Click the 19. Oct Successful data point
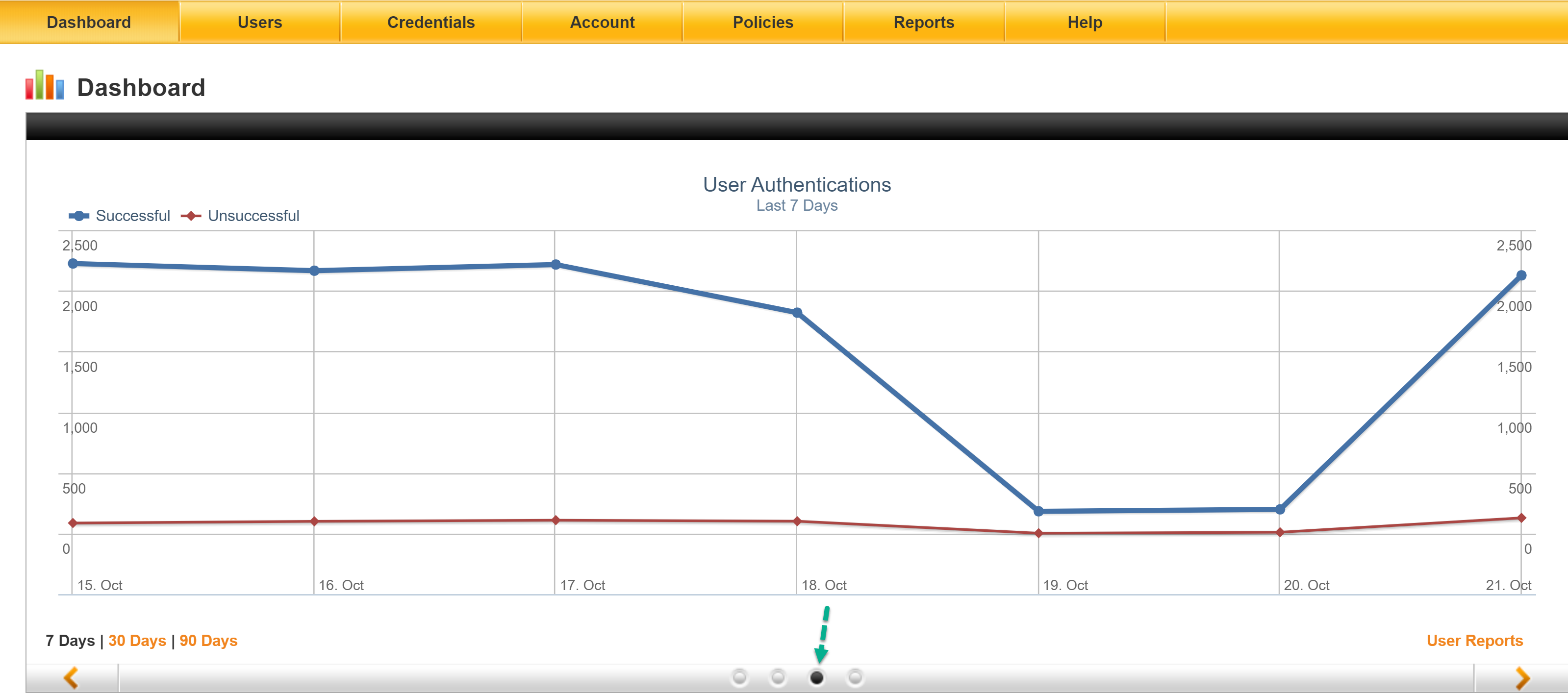This screenshot has width=1568, height=695. click(x=1038, y=511)
